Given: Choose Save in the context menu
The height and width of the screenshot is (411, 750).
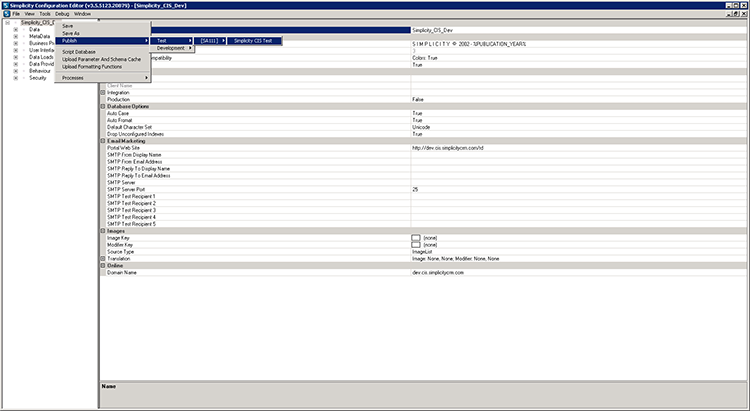Looking at the screenshot, I should click(103, 26).
